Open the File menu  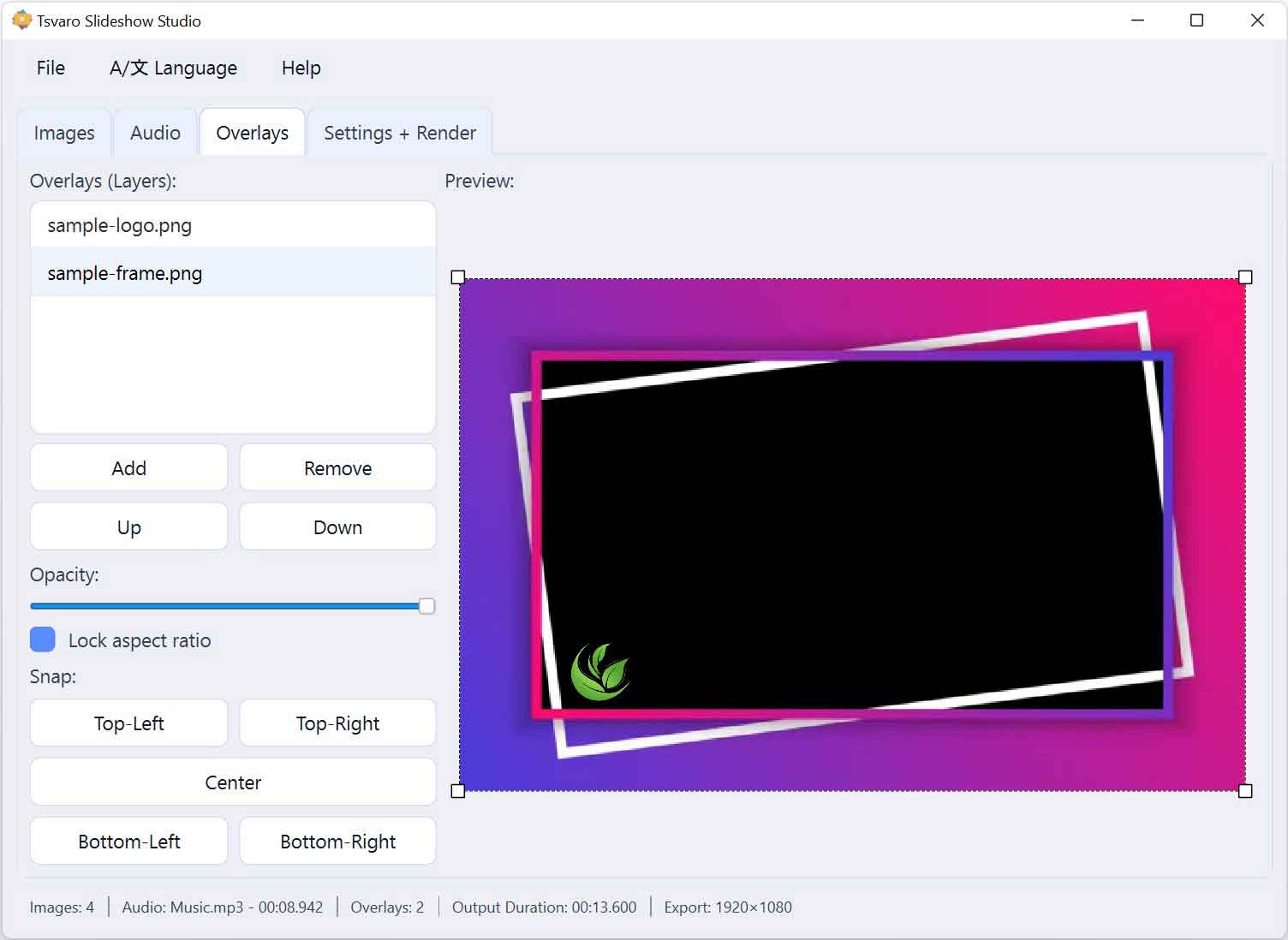50,68
